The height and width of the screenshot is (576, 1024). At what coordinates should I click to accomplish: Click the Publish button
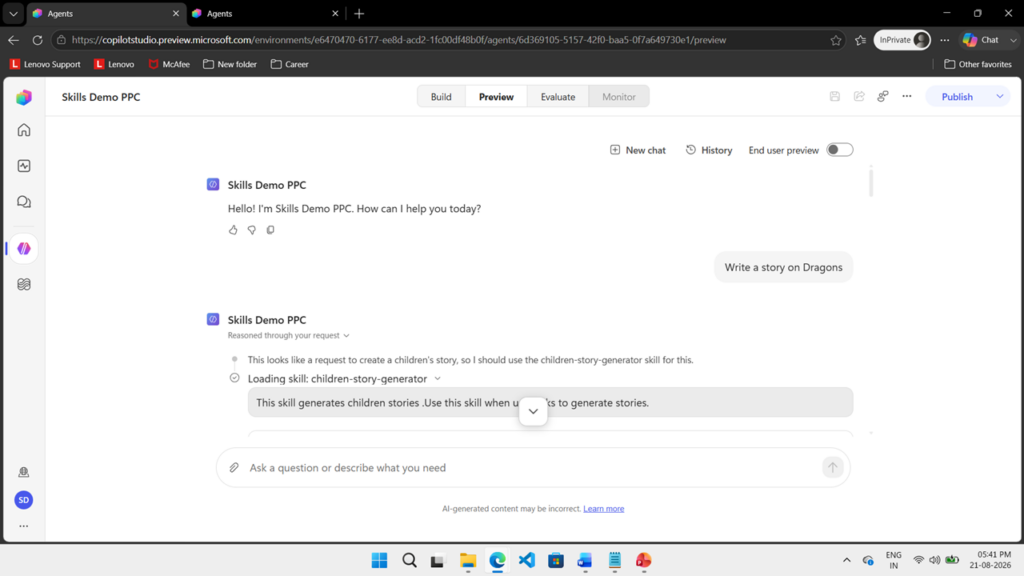pos(957,97)
